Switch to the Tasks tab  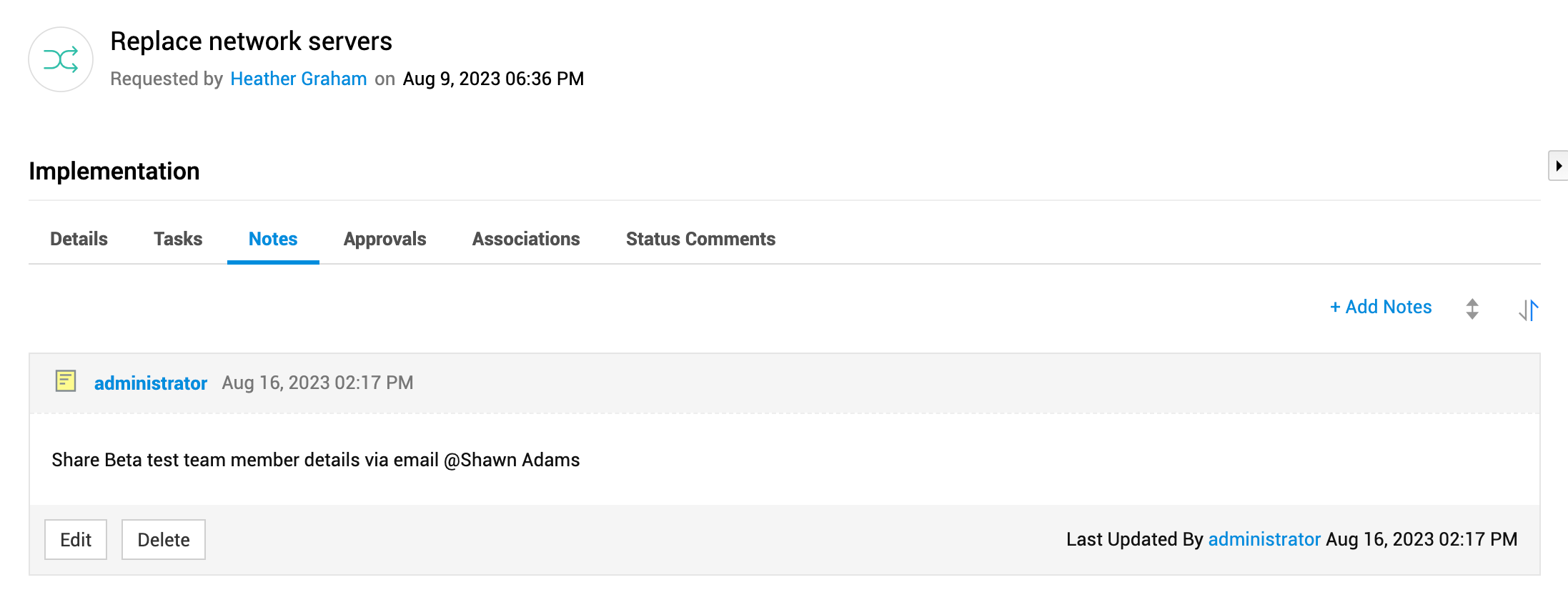[178, 239]
